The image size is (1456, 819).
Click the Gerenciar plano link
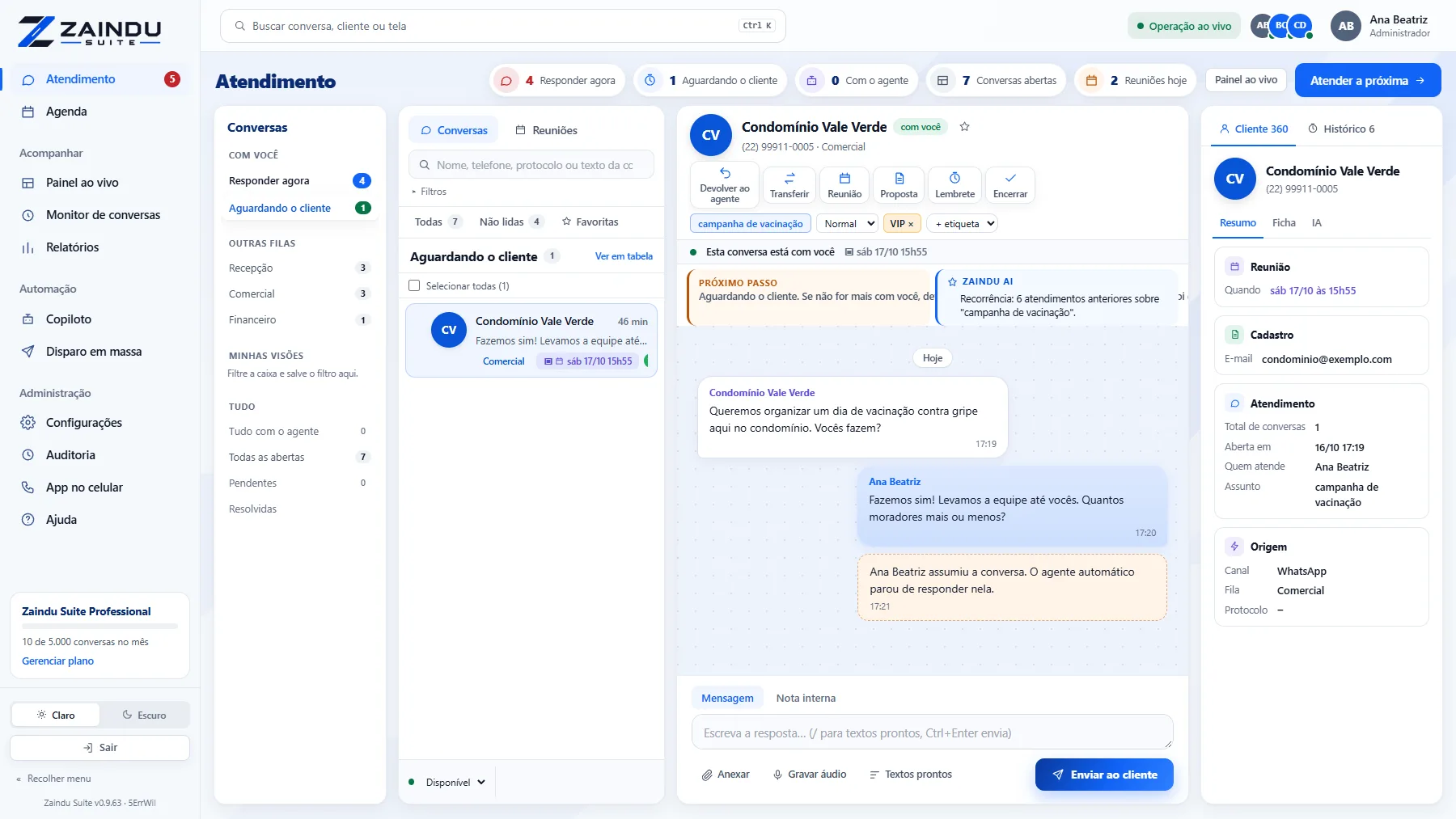pyautogui.click(x=57, y=661)
